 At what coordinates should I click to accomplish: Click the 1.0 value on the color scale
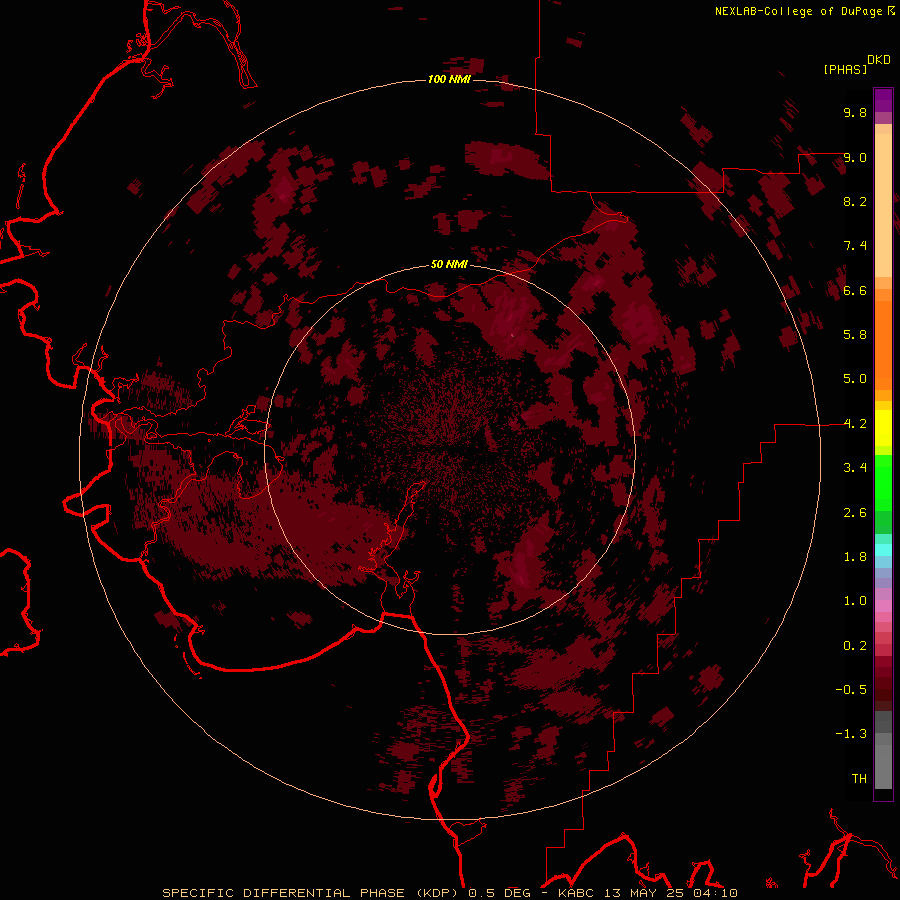pyautogui.click(x=855, y=601)
